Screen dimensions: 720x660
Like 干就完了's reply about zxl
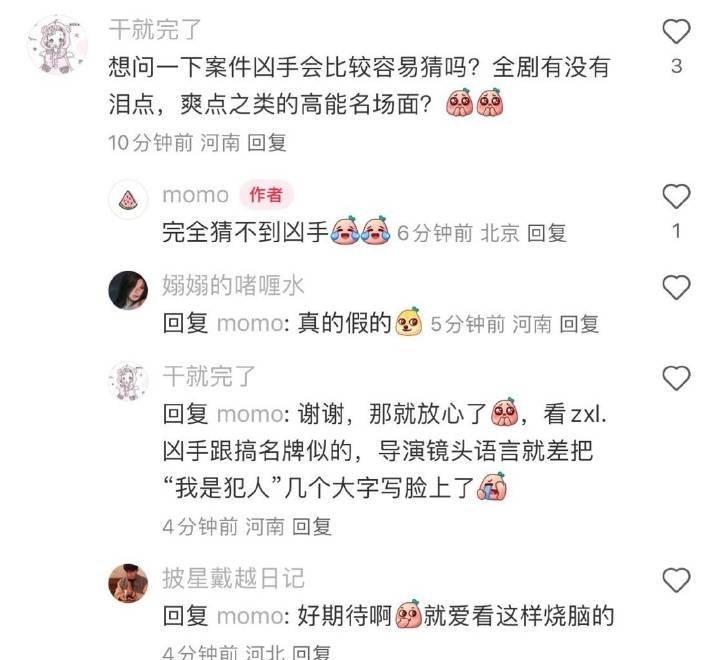[676, 378]
